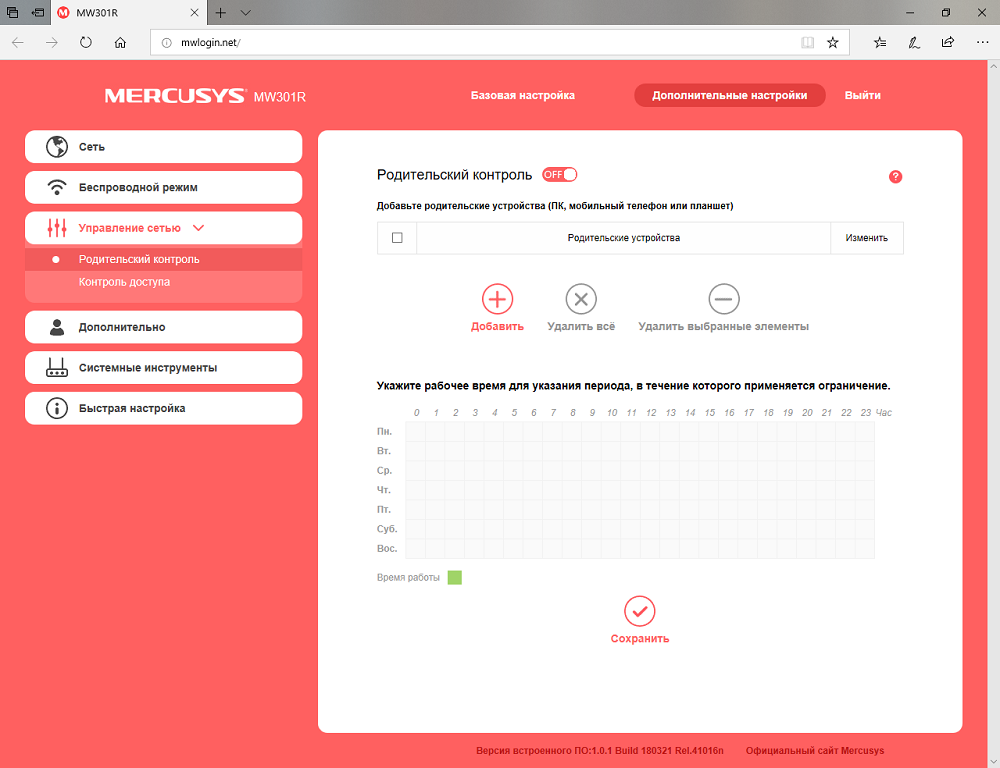Image resolution: width=1000 pixels, height=768 pixels.
Task: Open the browser three-dots menu
Action: [982, 43]
